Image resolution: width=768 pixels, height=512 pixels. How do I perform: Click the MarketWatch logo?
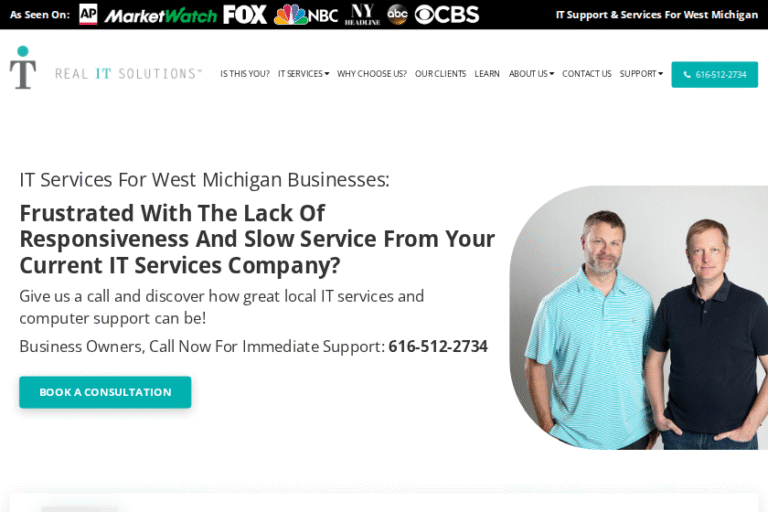pyautogui.click(x=161, y=16)
